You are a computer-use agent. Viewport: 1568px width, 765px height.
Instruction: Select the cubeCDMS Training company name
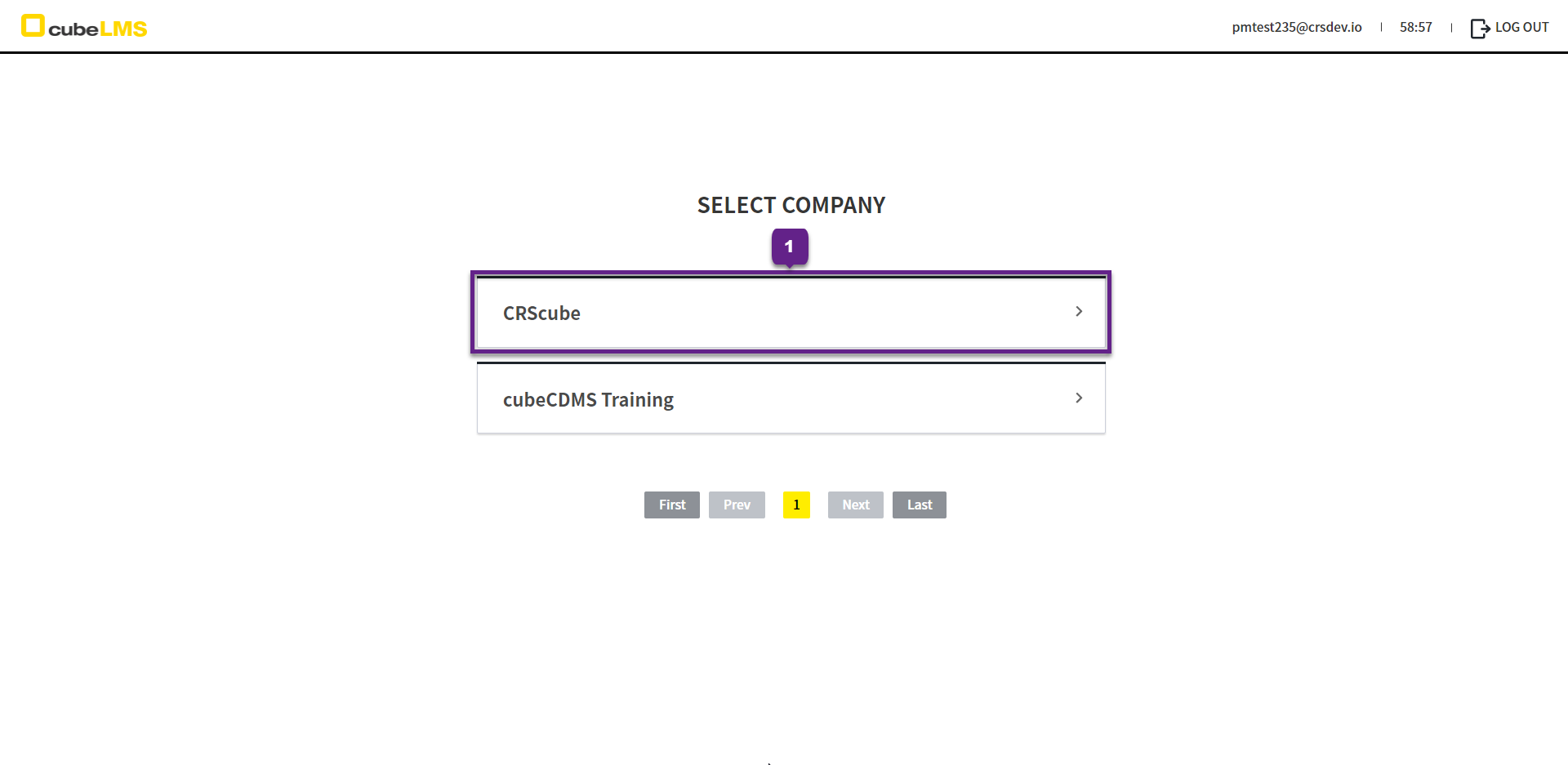point(588,400)
